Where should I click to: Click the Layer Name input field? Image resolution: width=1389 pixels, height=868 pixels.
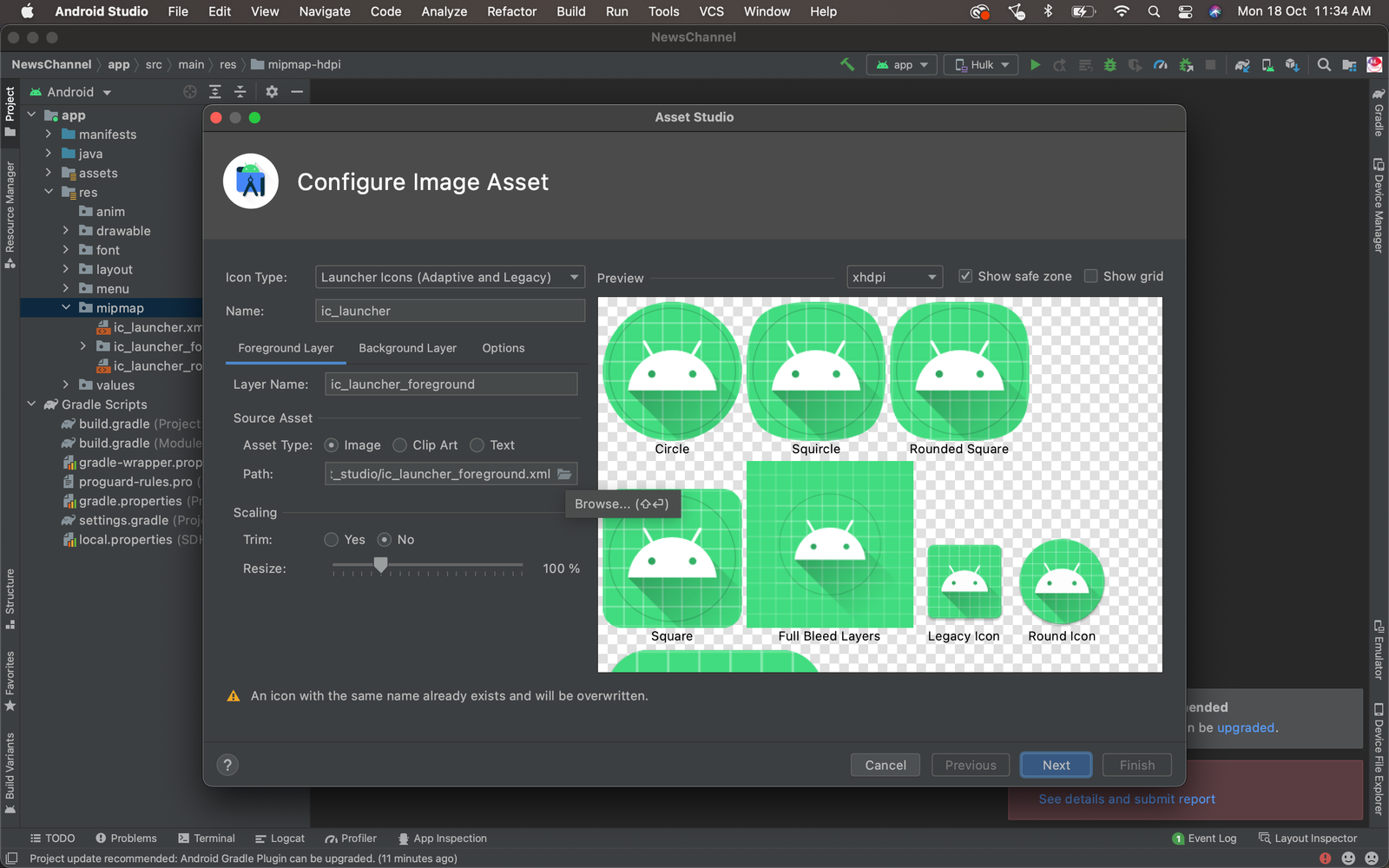click(451, 385)
